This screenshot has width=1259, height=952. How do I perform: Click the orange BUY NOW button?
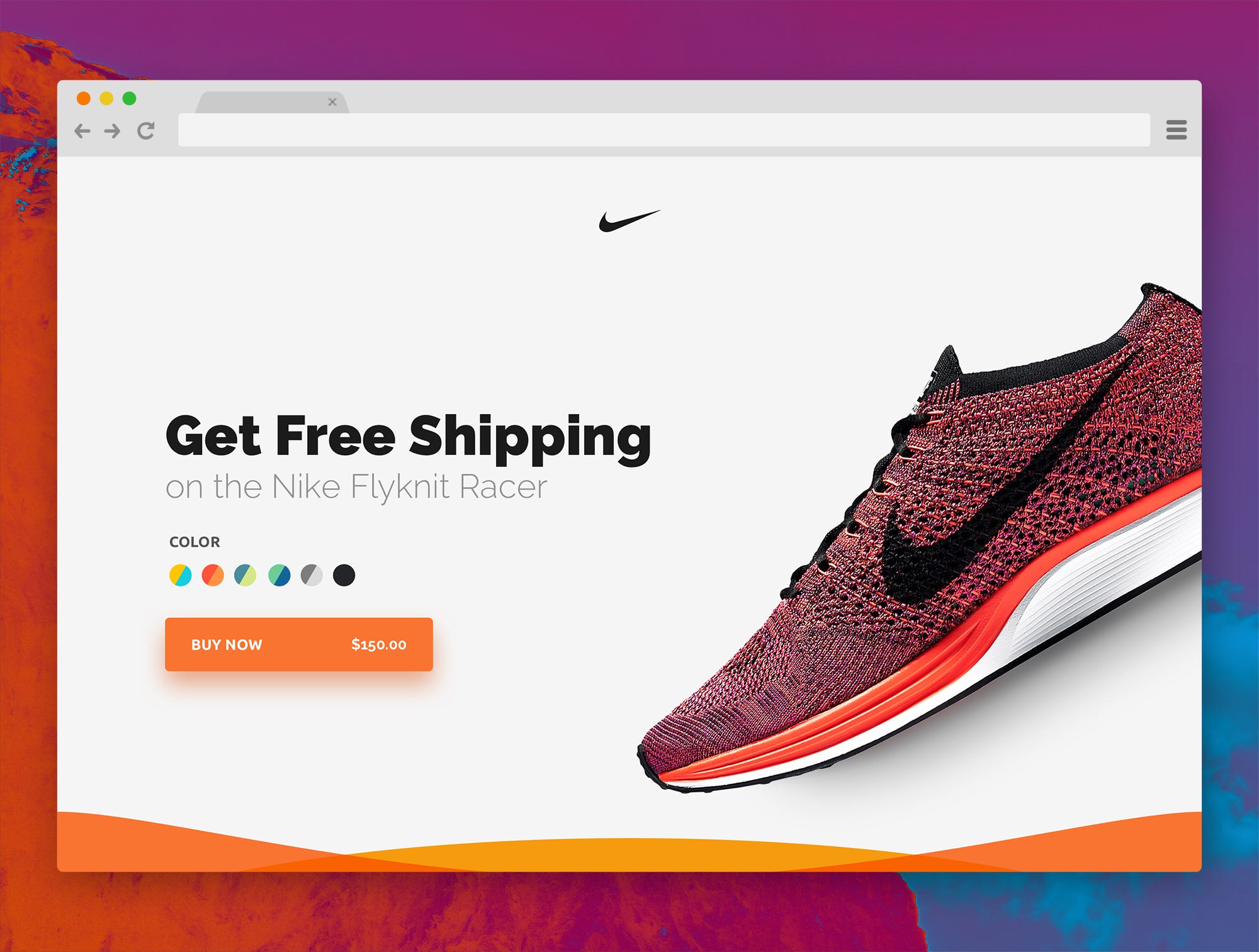click(x=299, y=644)
